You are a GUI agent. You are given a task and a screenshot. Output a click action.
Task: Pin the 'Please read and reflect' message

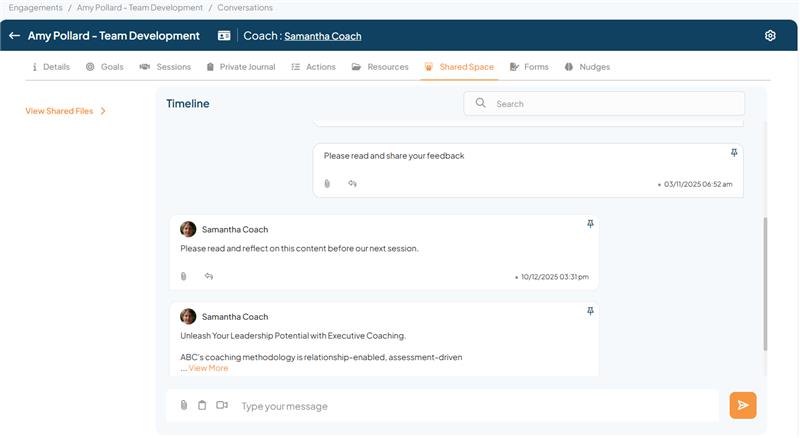590,224
